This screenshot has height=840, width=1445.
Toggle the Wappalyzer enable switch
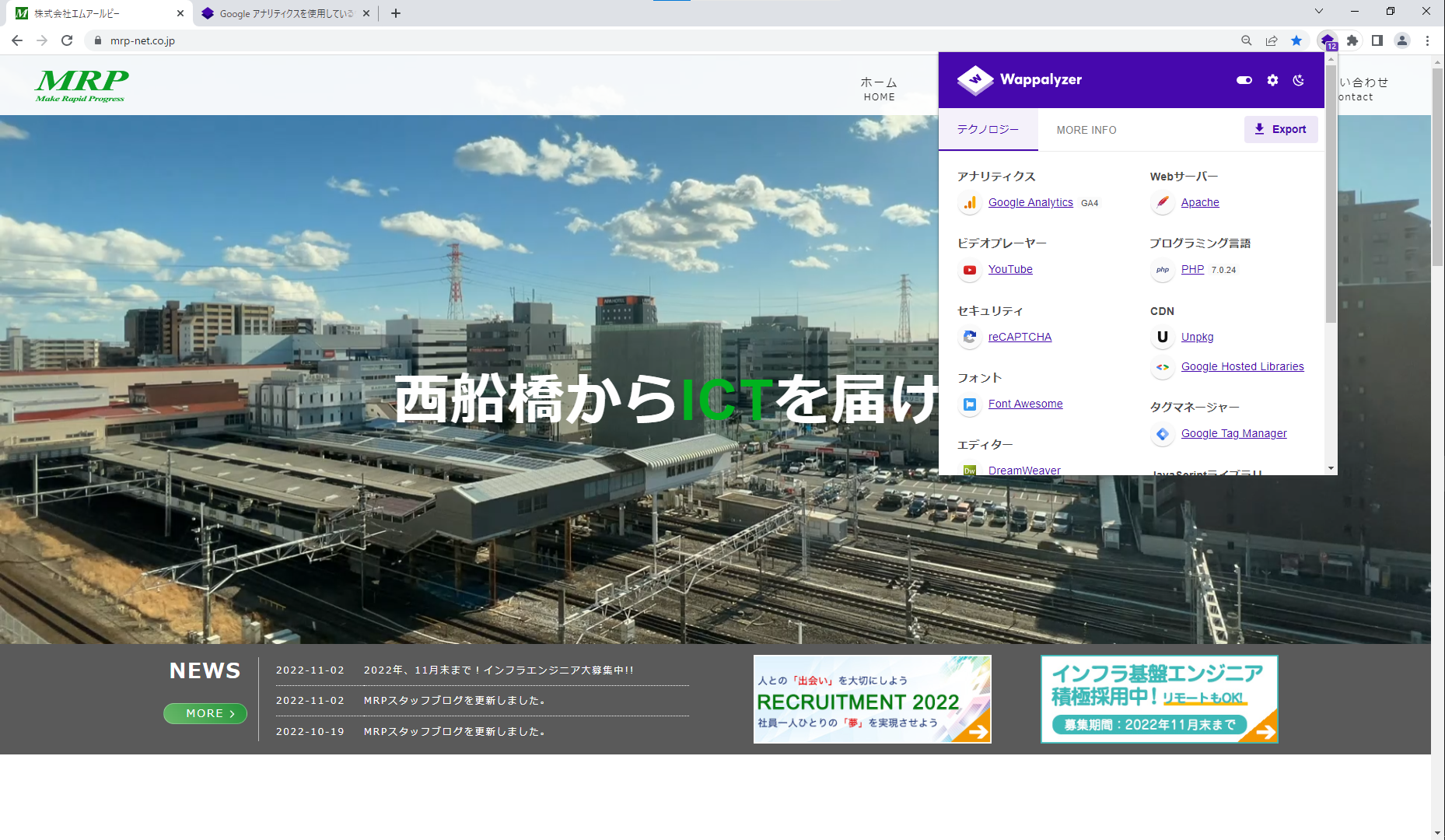point(1244,80)
